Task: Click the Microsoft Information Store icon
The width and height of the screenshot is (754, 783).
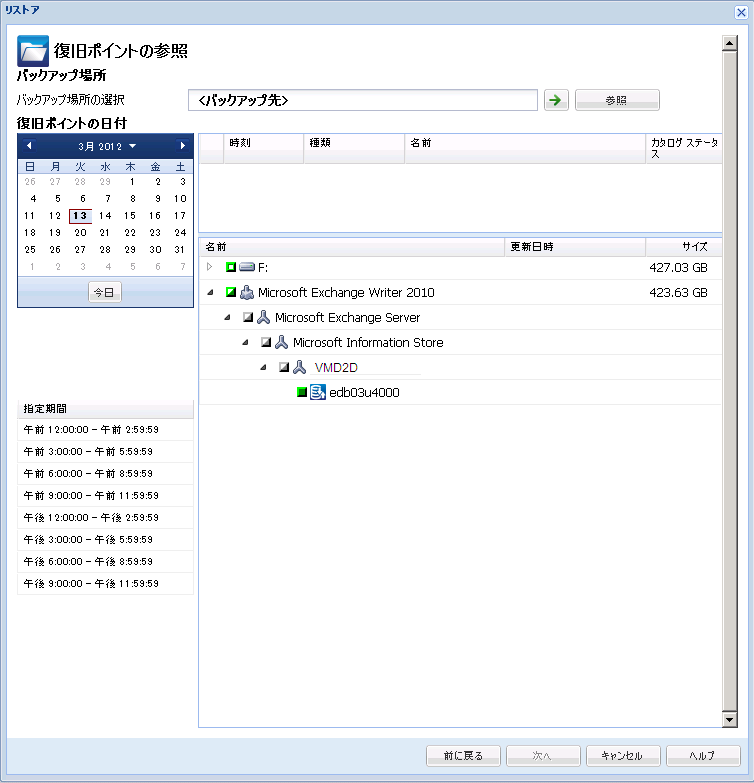Action: [282, 342]
